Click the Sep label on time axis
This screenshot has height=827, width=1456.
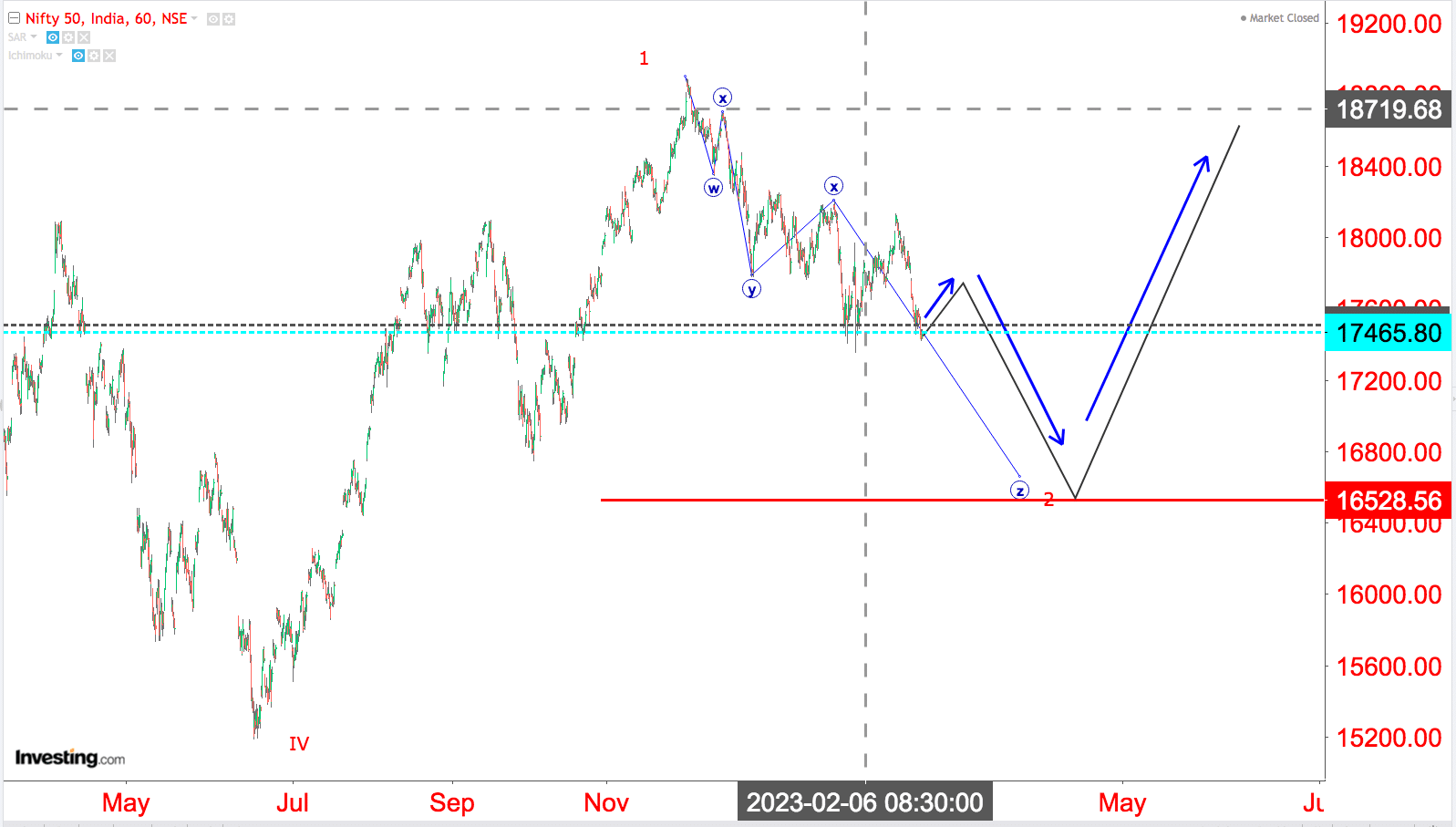tap(452, 803)
